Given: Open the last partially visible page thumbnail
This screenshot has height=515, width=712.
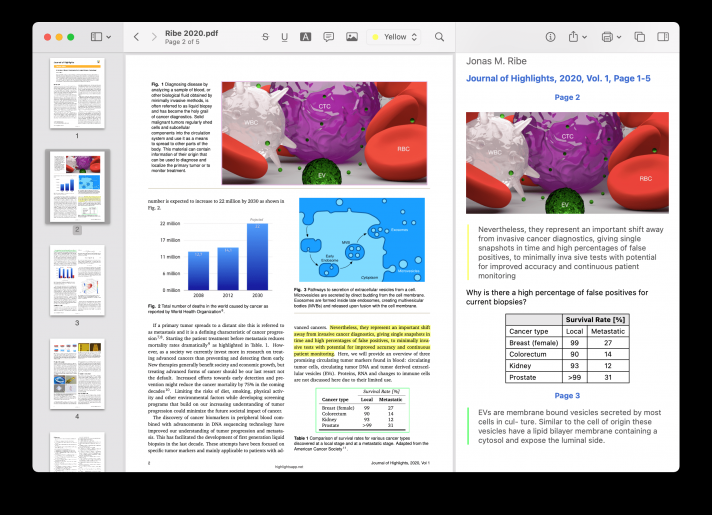Looking at the screenshot, I should pyautogui.click(x=77, y=452).
